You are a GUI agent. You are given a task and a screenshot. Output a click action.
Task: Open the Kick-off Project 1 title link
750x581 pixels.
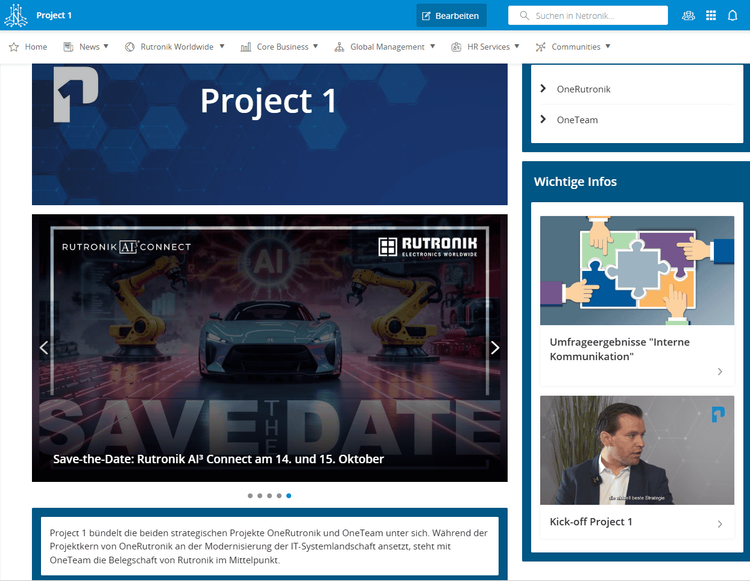click(591, 522)
